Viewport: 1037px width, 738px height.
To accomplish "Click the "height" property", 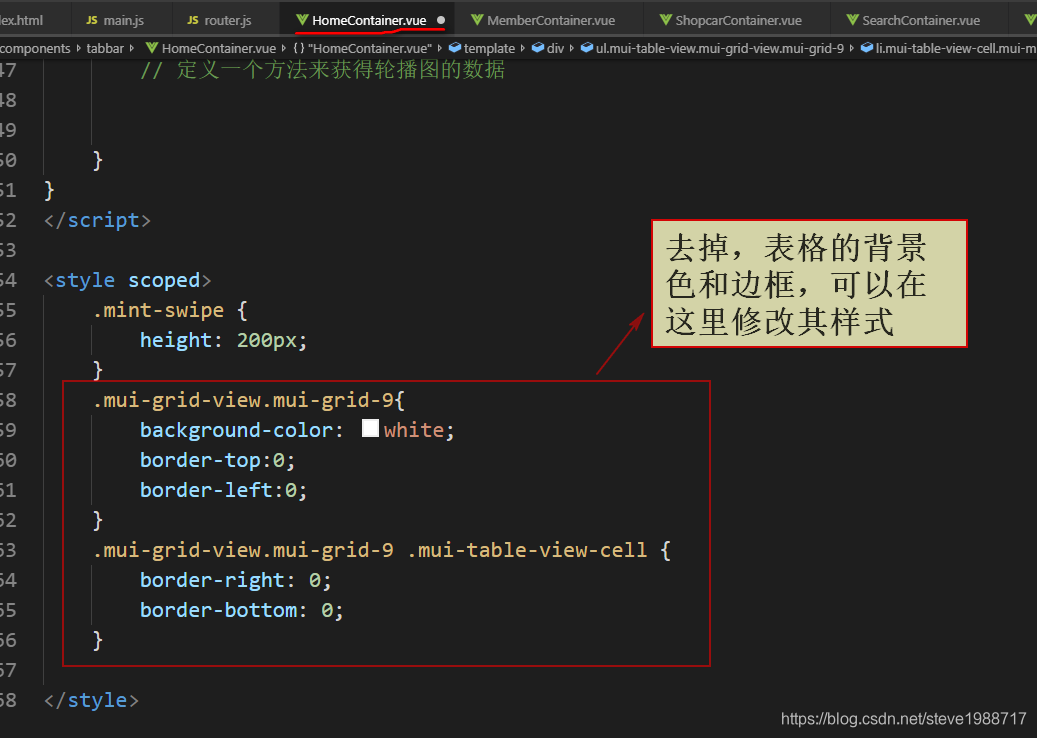I will point(176,340).
